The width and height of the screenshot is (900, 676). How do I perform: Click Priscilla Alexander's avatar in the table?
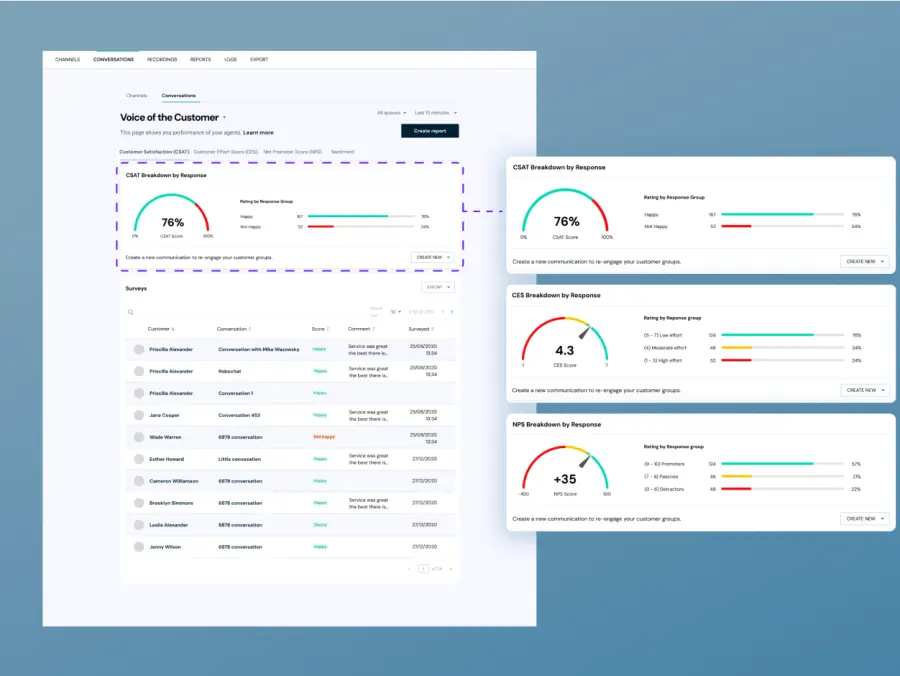(x=137, y=349)
